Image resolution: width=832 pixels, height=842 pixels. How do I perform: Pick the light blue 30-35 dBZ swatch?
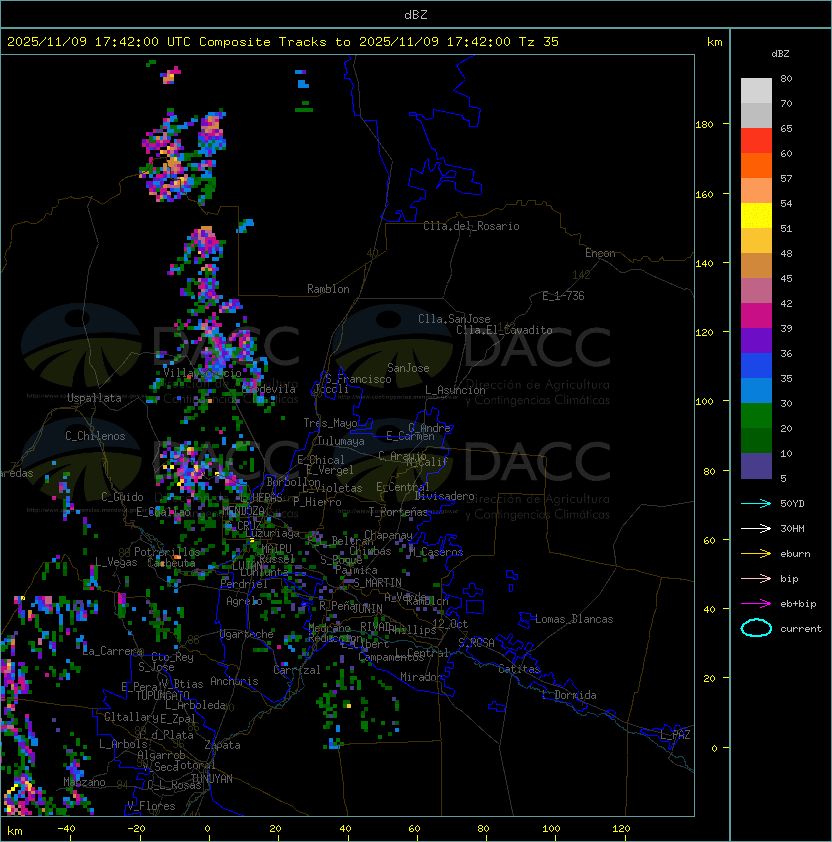pos(756,391)
